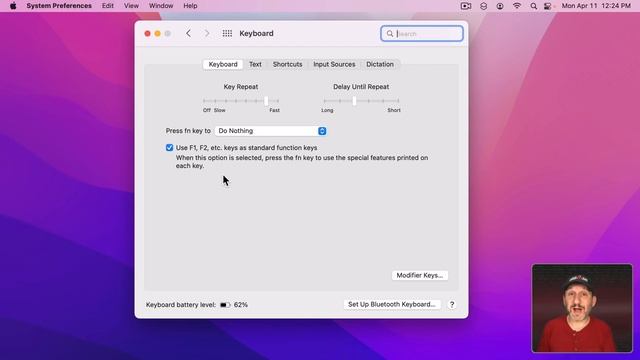Open the Edit menu
640x360 pixels.
[x=108, y=6]
